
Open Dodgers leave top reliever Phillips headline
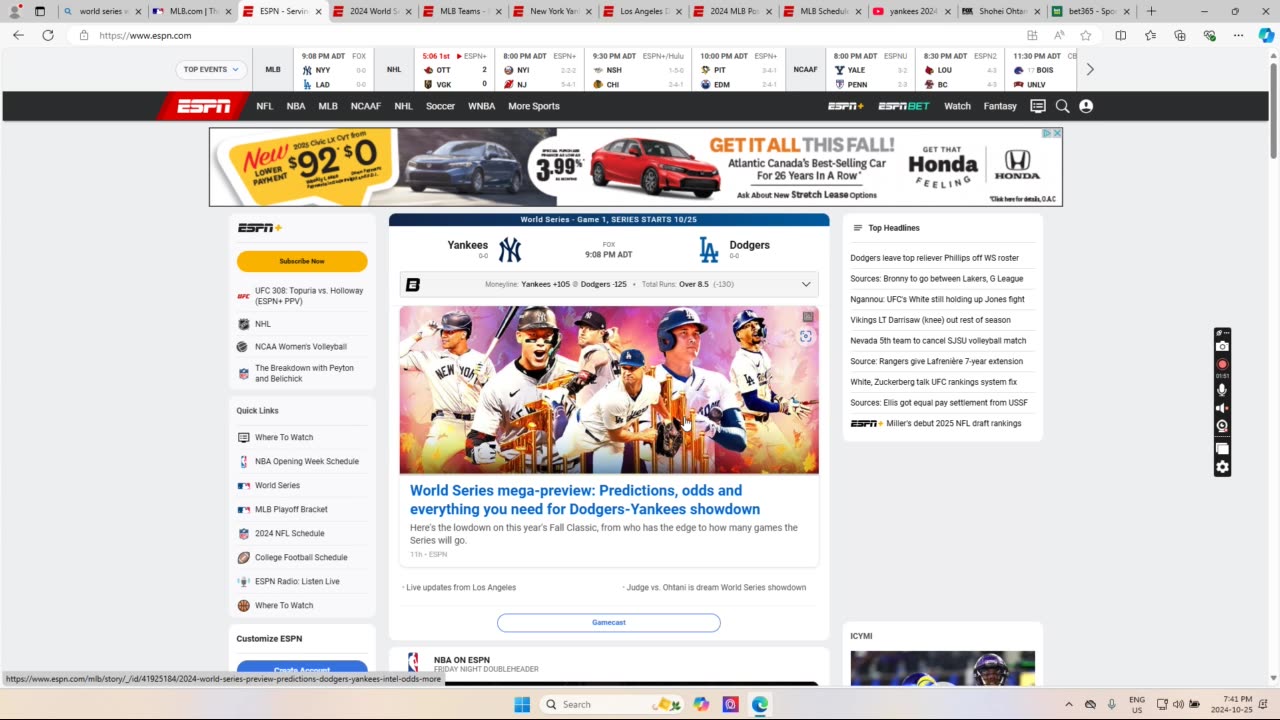pyautogui.click(x=935, y=258)
